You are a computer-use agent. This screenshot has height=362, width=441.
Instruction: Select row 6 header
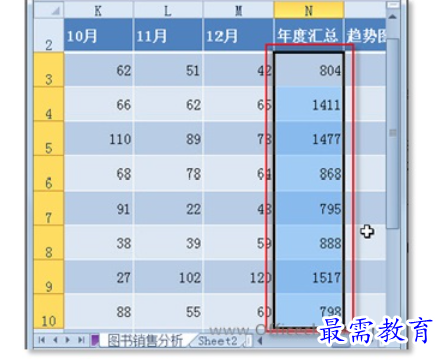(x=49, y=173)
